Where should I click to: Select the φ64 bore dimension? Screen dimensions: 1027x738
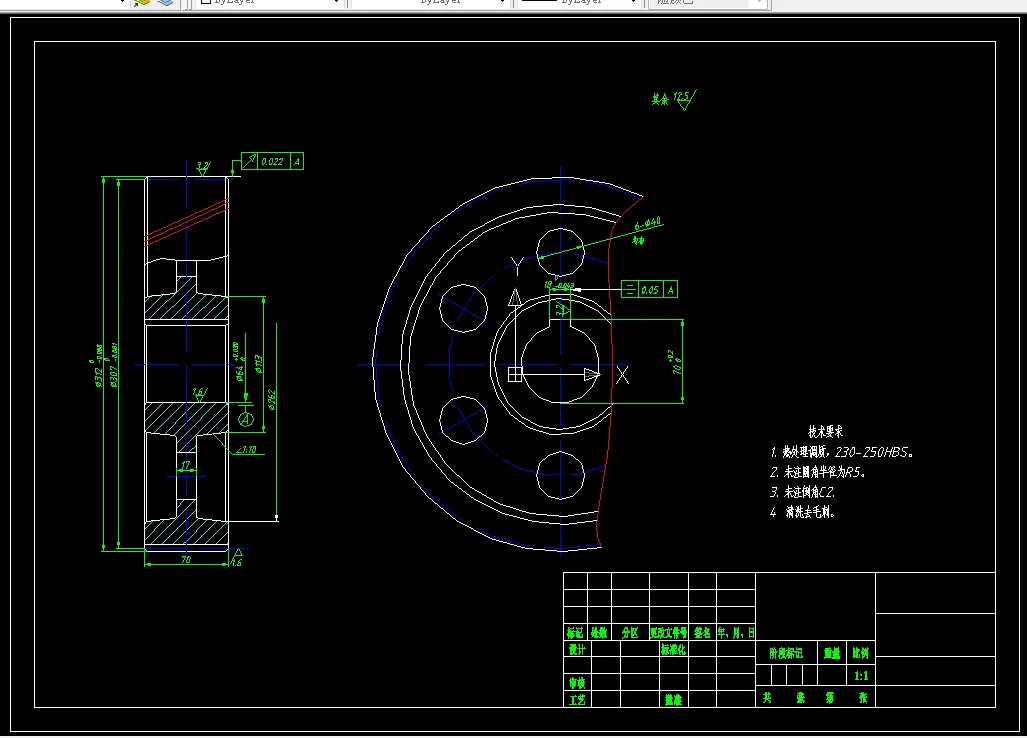pyautogui.click(x=238, y=363)
